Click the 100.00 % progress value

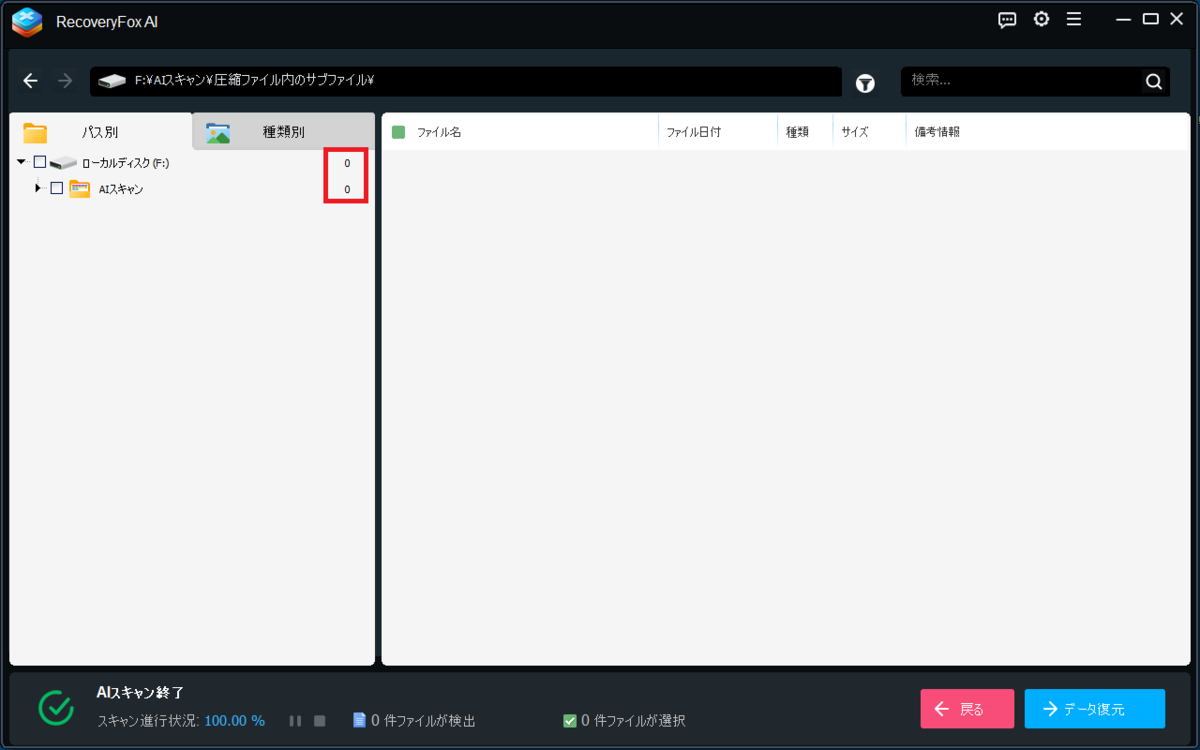click(x=235, y=721)
